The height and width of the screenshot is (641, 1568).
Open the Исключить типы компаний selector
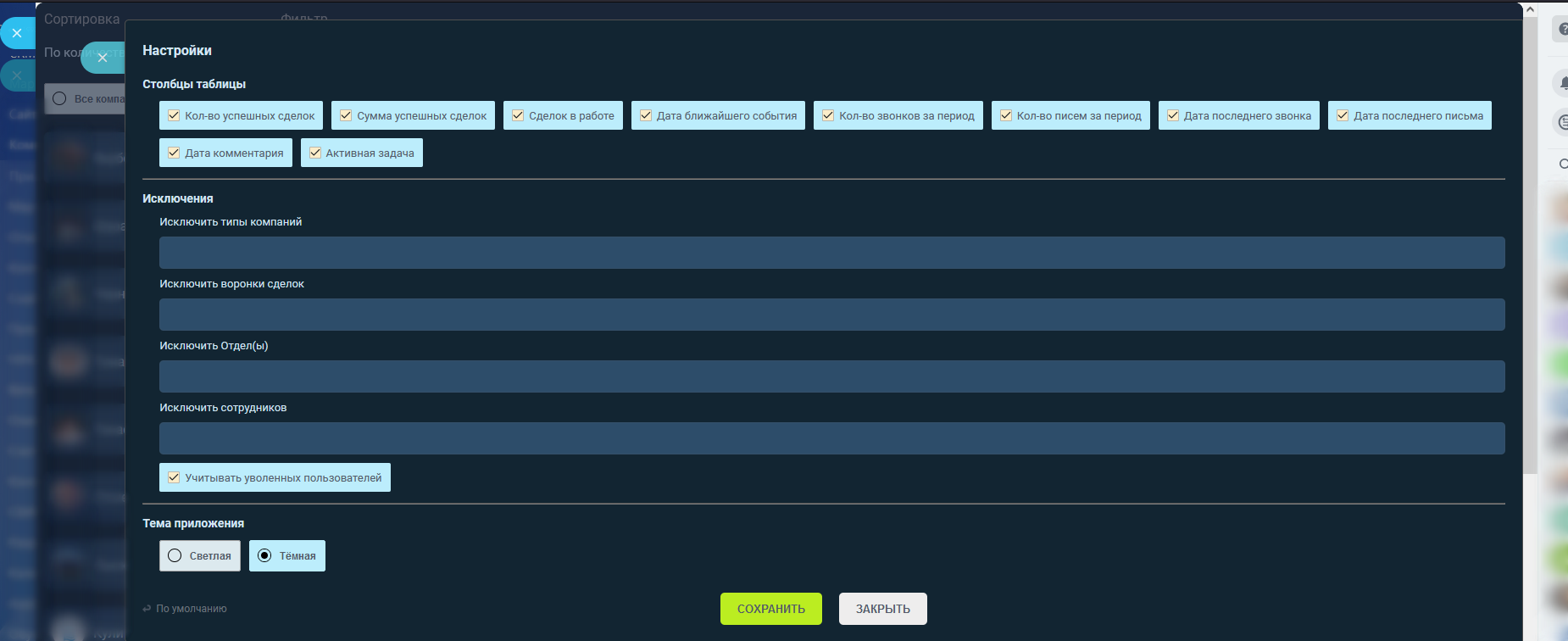831,253
